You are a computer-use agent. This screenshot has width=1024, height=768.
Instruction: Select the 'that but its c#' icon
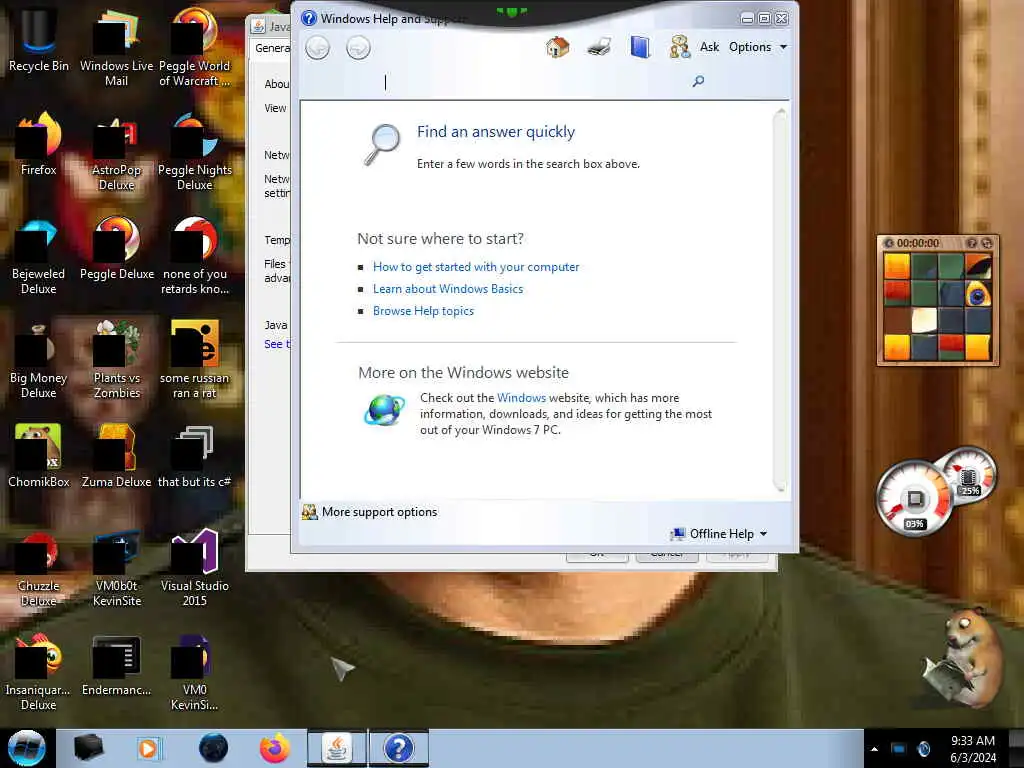[195, 456]
